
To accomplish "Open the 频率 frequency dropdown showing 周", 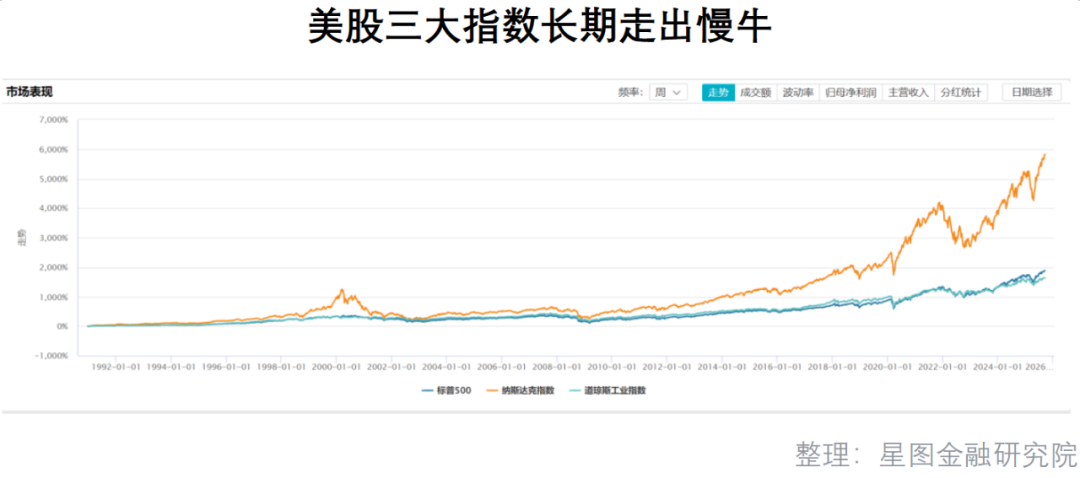I will (x=667, y=92).
